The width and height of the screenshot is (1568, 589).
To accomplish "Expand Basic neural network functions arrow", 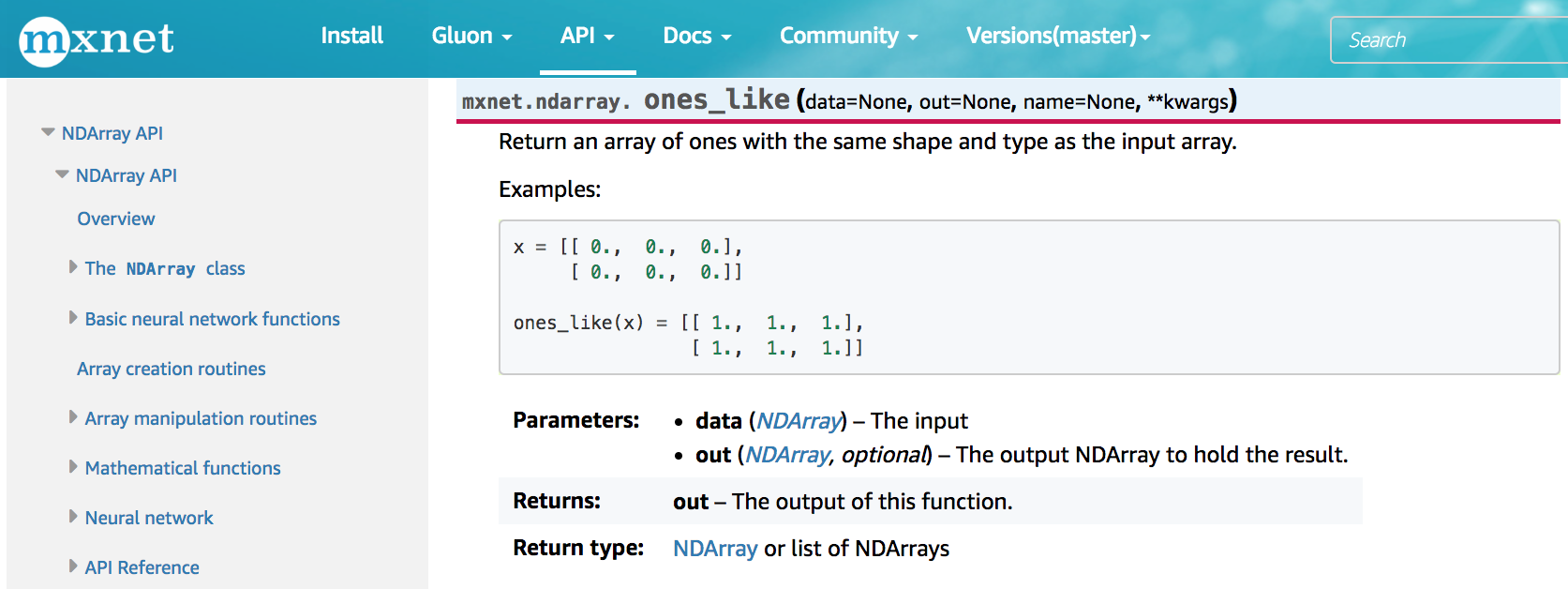I will [73, 318].
